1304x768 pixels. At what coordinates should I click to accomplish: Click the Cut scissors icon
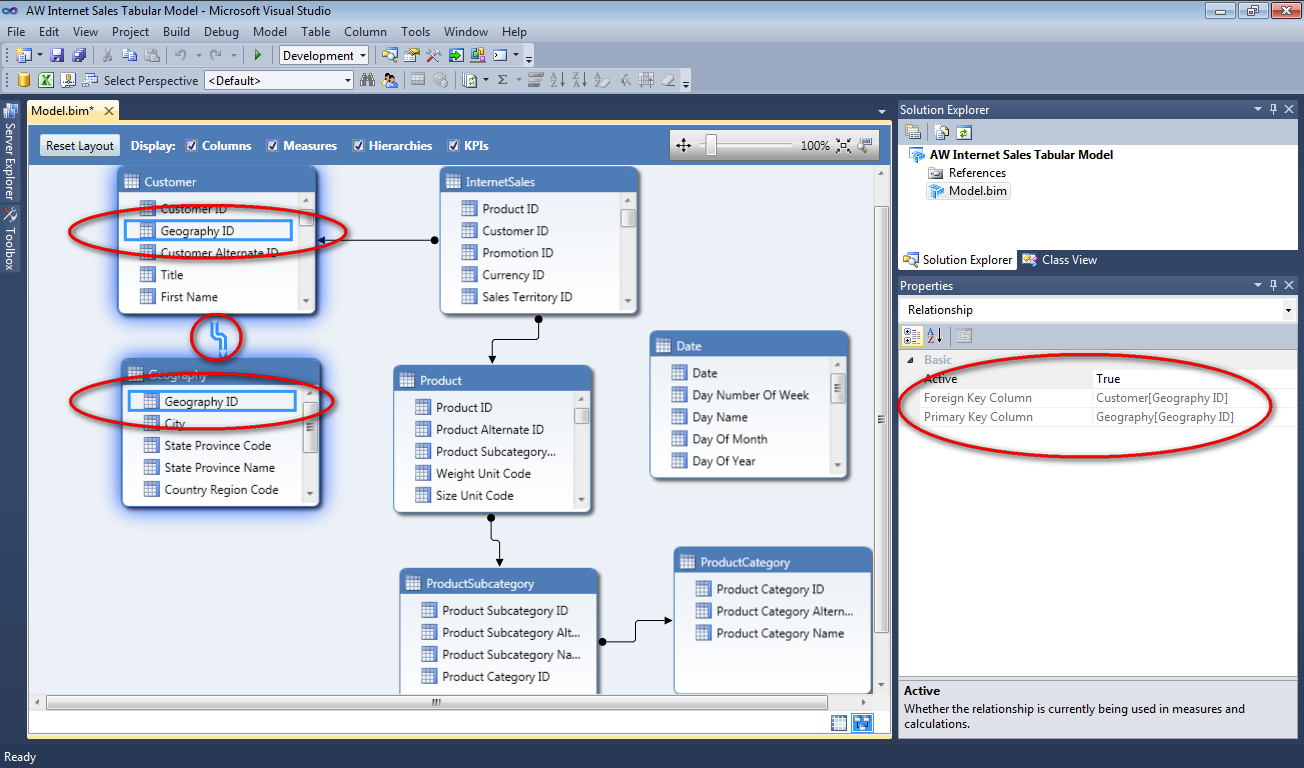[107, 56]
